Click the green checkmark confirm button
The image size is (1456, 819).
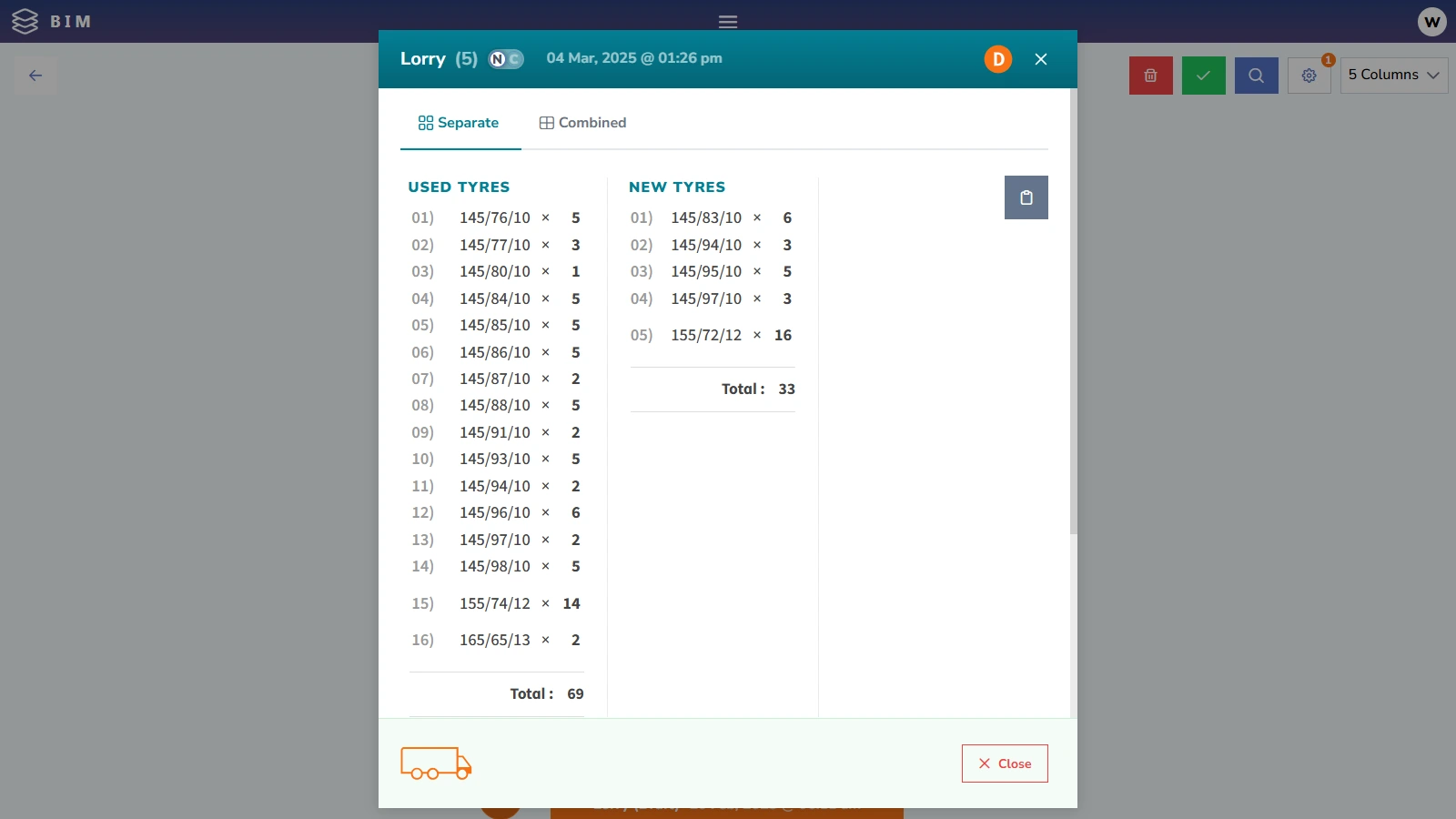[1203, 76]
